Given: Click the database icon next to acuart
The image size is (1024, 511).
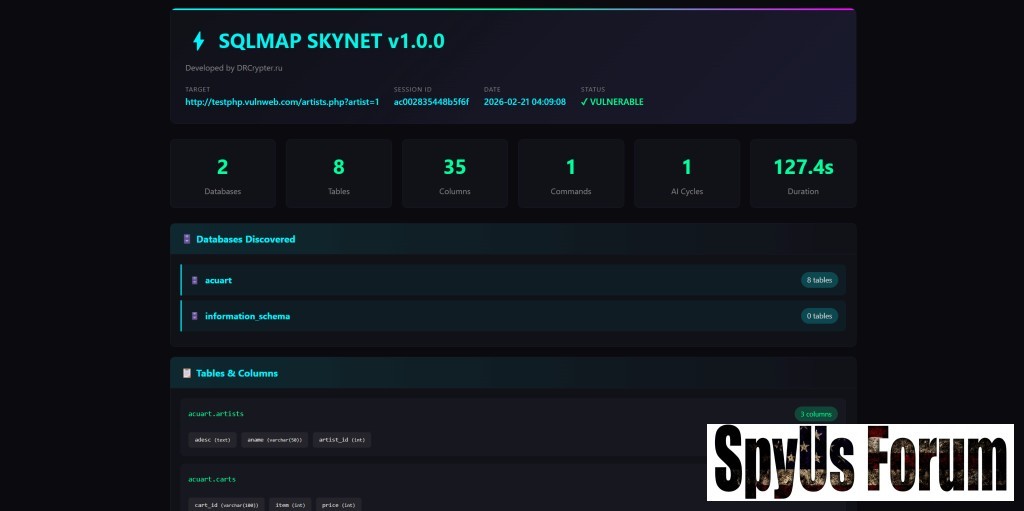Looking at the screenshot, I should 195,281.
